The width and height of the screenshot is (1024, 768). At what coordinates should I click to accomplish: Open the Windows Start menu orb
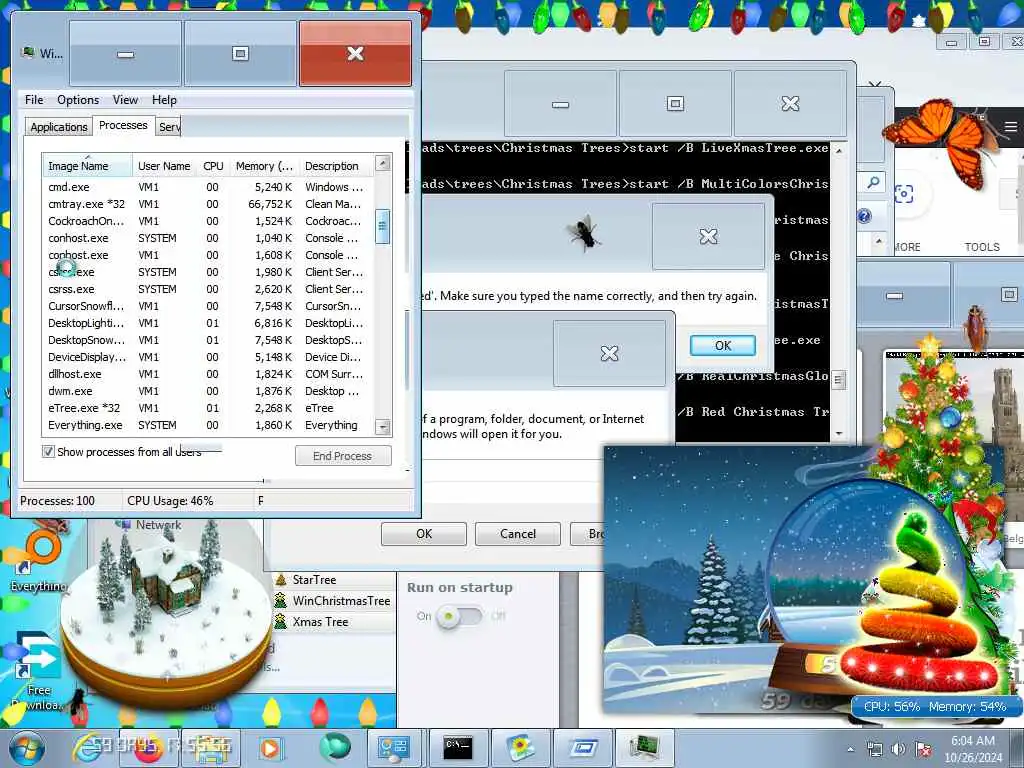click(26, 748)
